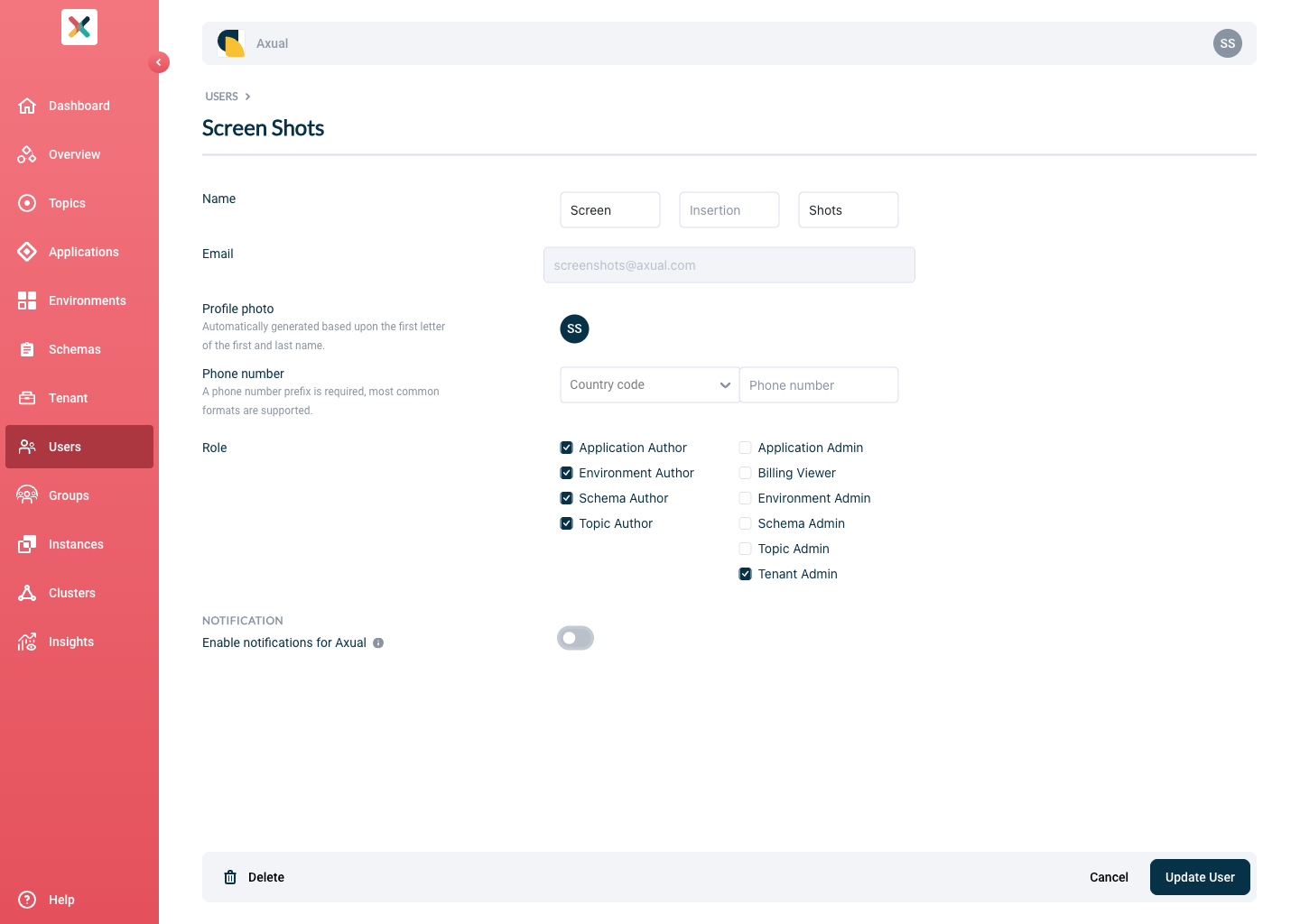The height and width of the screenshot is (924, 1300).
Task: Click the breadcrumb chevron after USERS
Action: pyautogui.click(x=247, y=97)
